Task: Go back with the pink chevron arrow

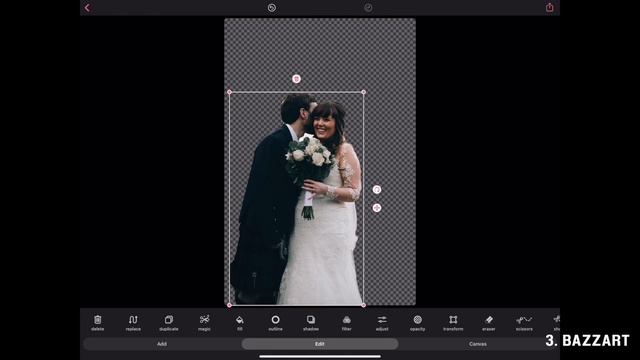Action: pos(87,8)
